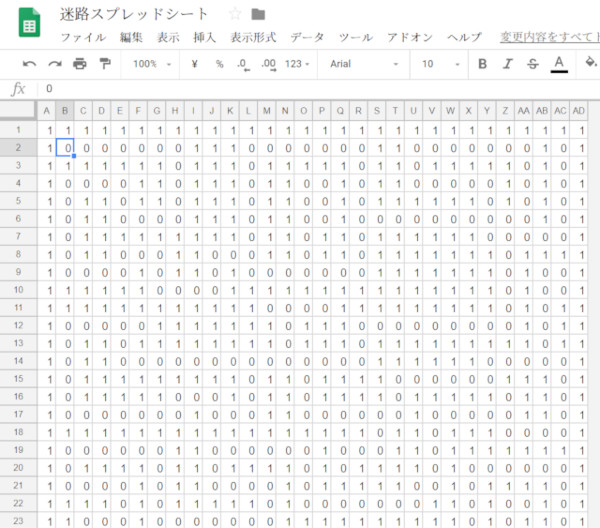Select cell C22
Viewport: 600px width, 528px height.
pos(83,504)
